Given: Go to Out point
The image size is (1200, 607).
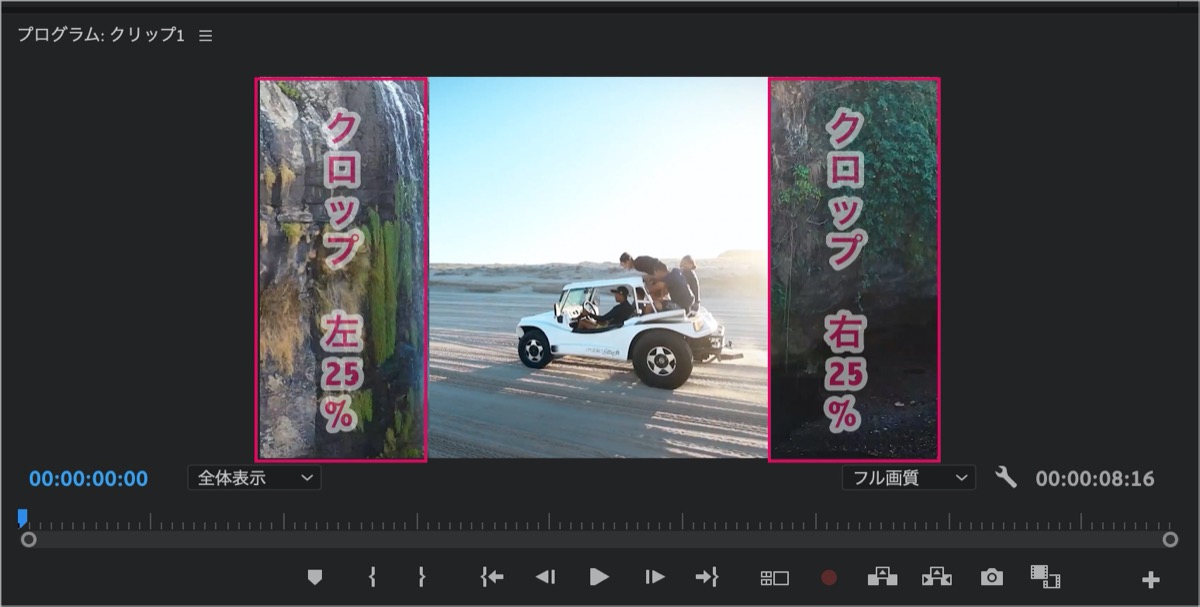Looking at the screenshot, I should 708,577.
